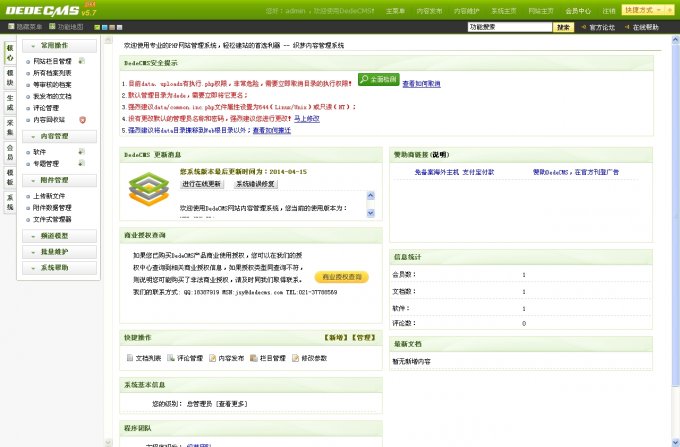Click the 修改参数 shortcut icon
The height and width of the screenshot is (447, 680).
[x=295, y=358]
